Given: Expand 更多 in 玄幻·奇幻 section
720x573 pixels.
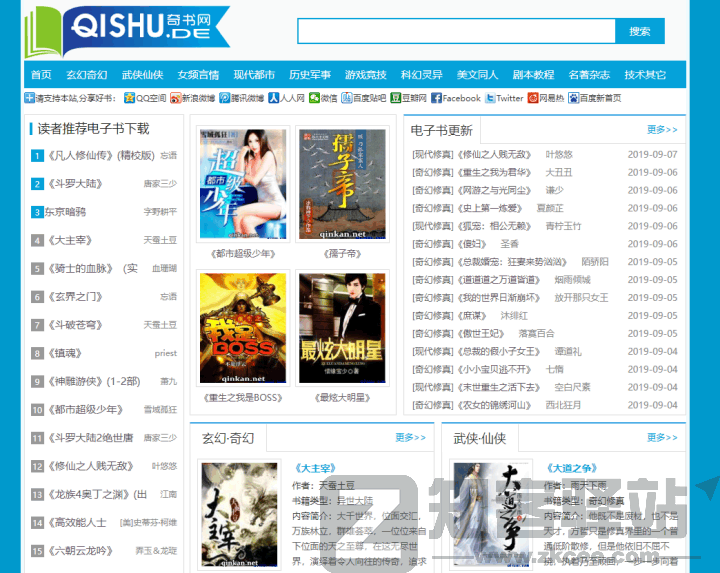Looking at the screenshot, I should pyautogui.click(x=410, y=437).
